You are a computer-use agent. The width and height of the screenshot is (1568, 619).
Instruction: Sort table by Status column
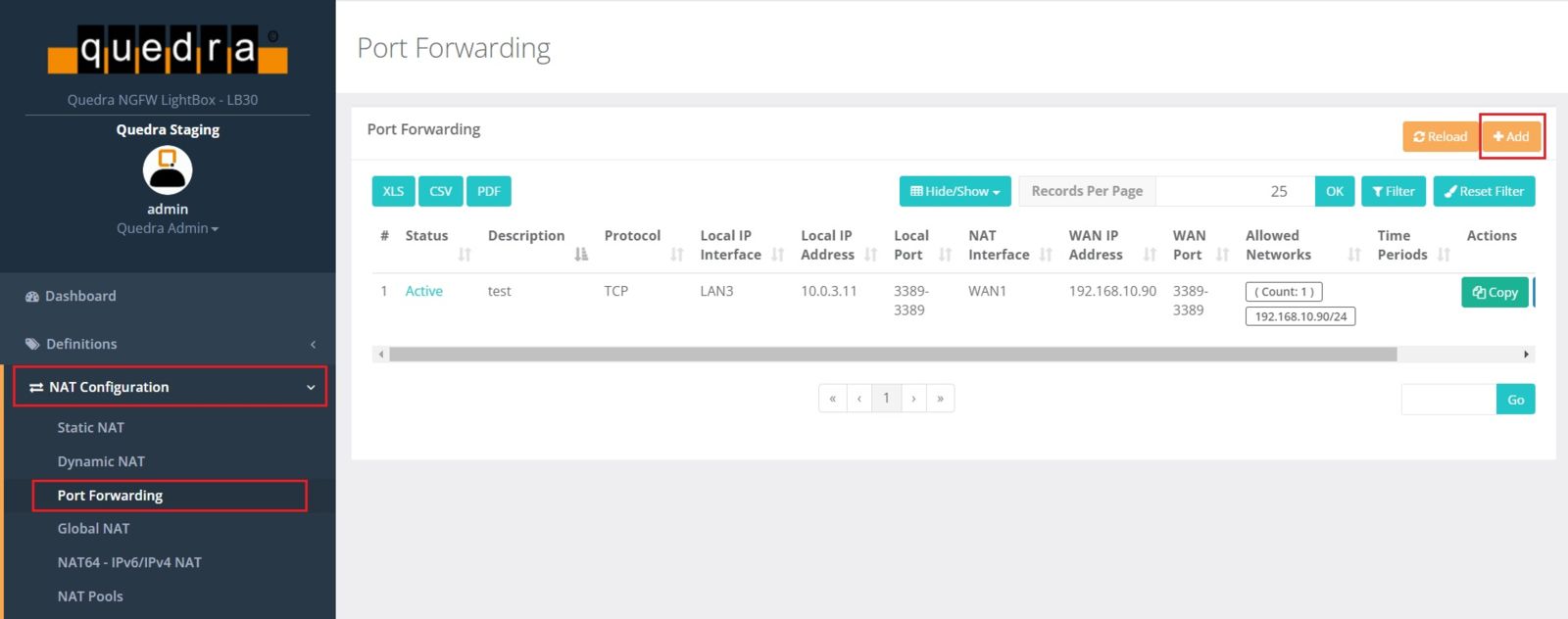465,255
